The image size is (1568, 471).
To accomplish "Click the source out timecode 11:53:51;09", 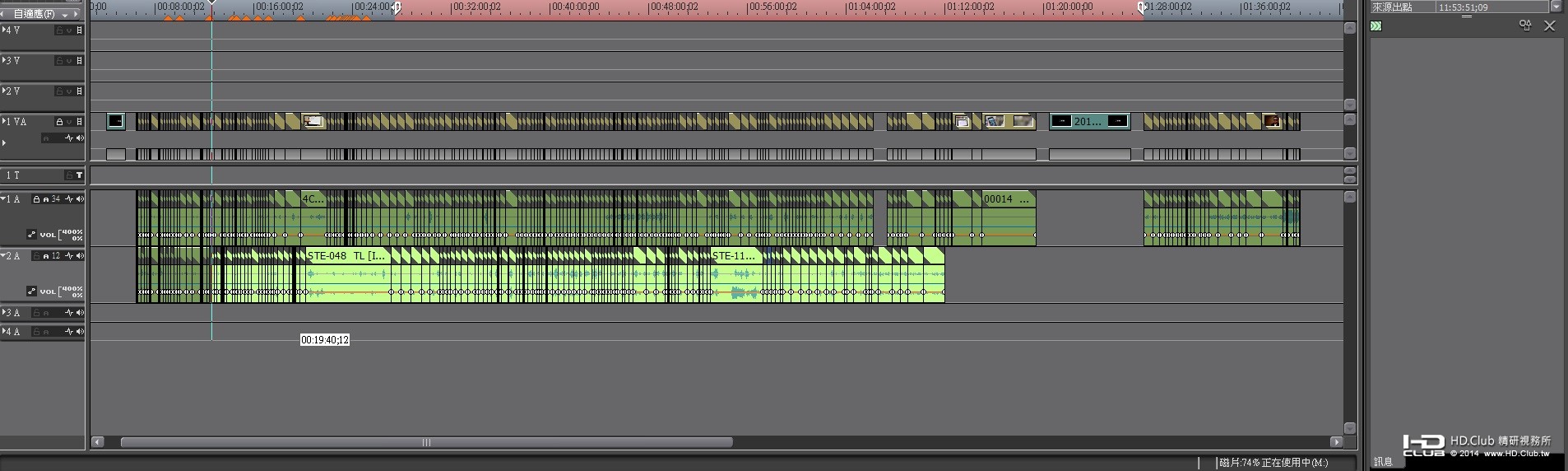I will point(1464,7).
